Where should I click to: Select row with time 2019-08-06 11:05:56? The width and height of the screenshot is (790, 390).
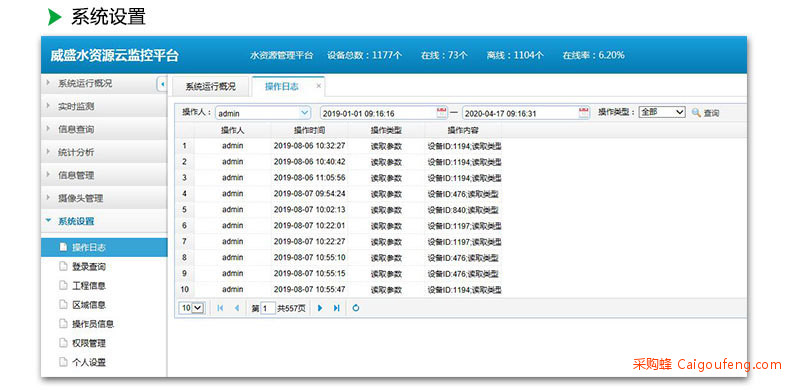[x=339, y=178]
